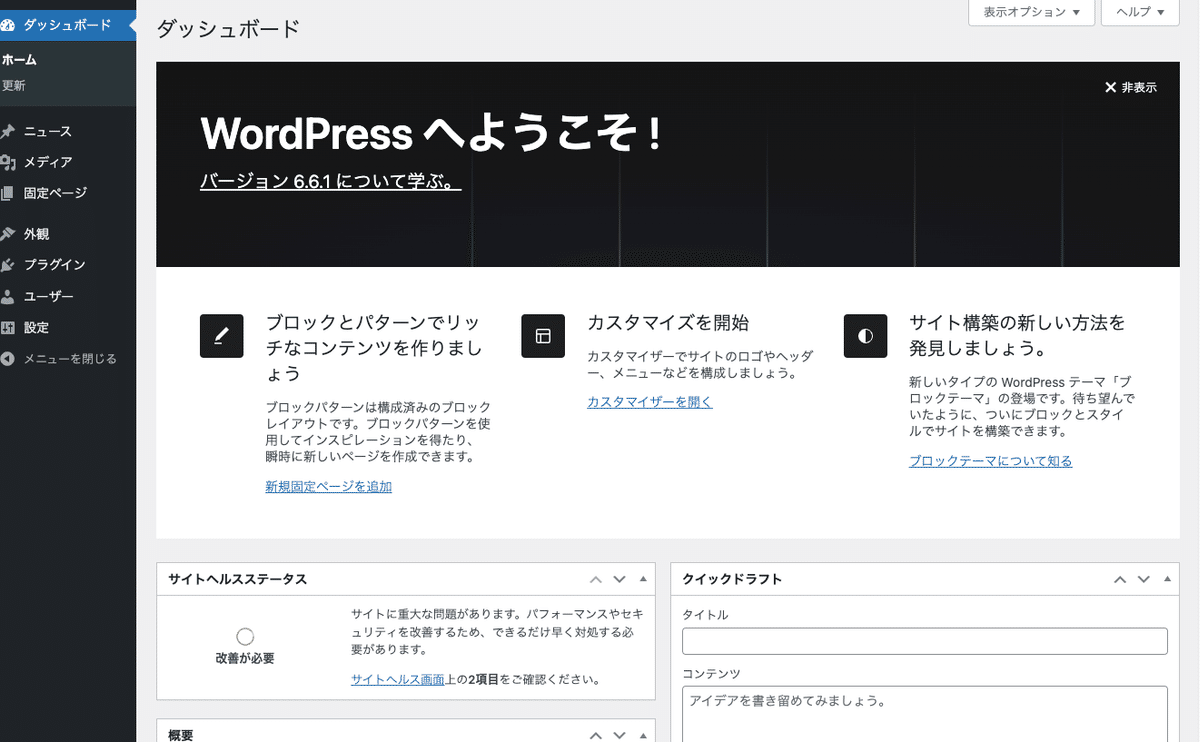Open the 表示オプション dropdown

1031,13
